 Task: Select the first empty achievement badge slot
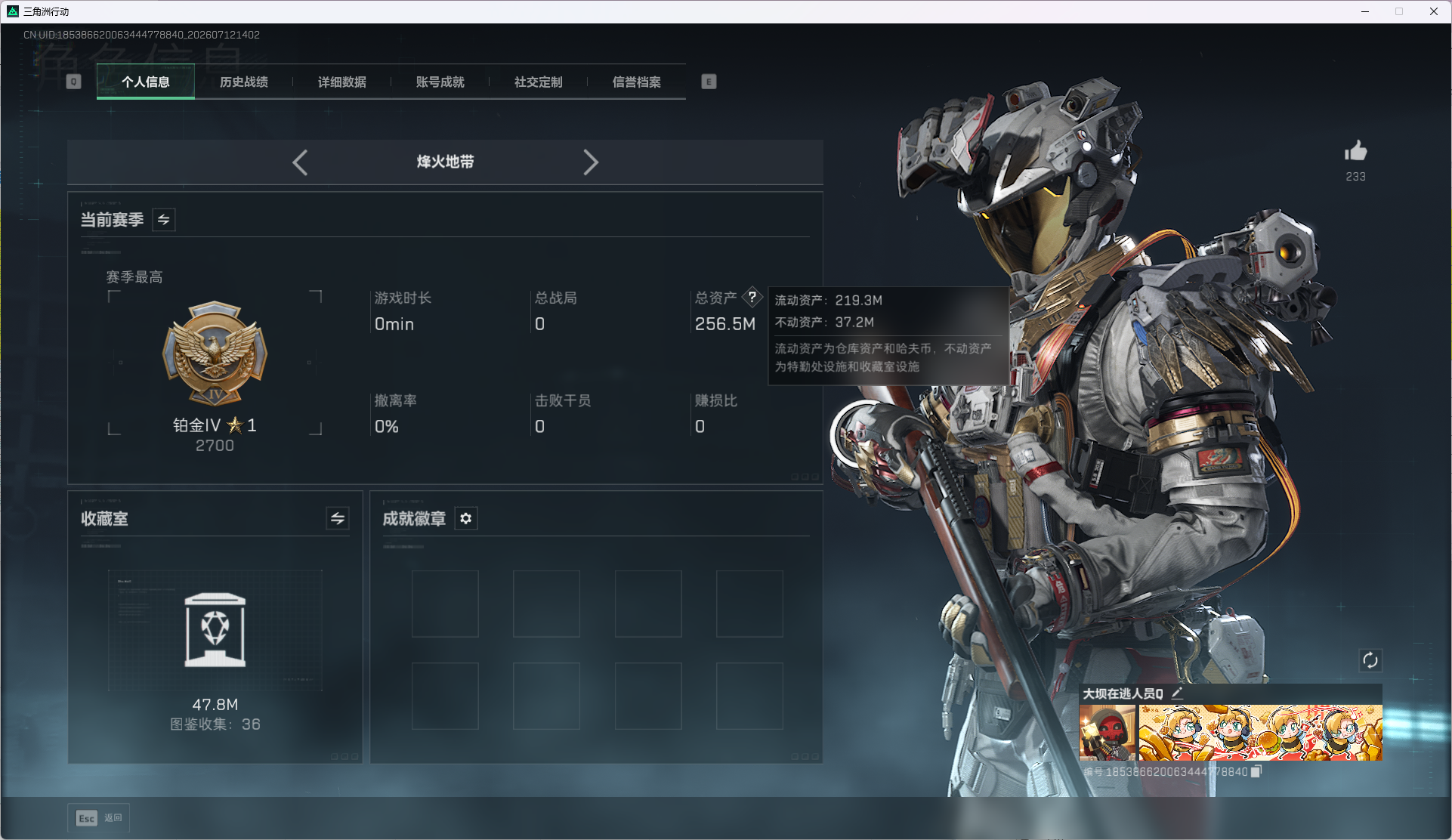pos(445,604)
